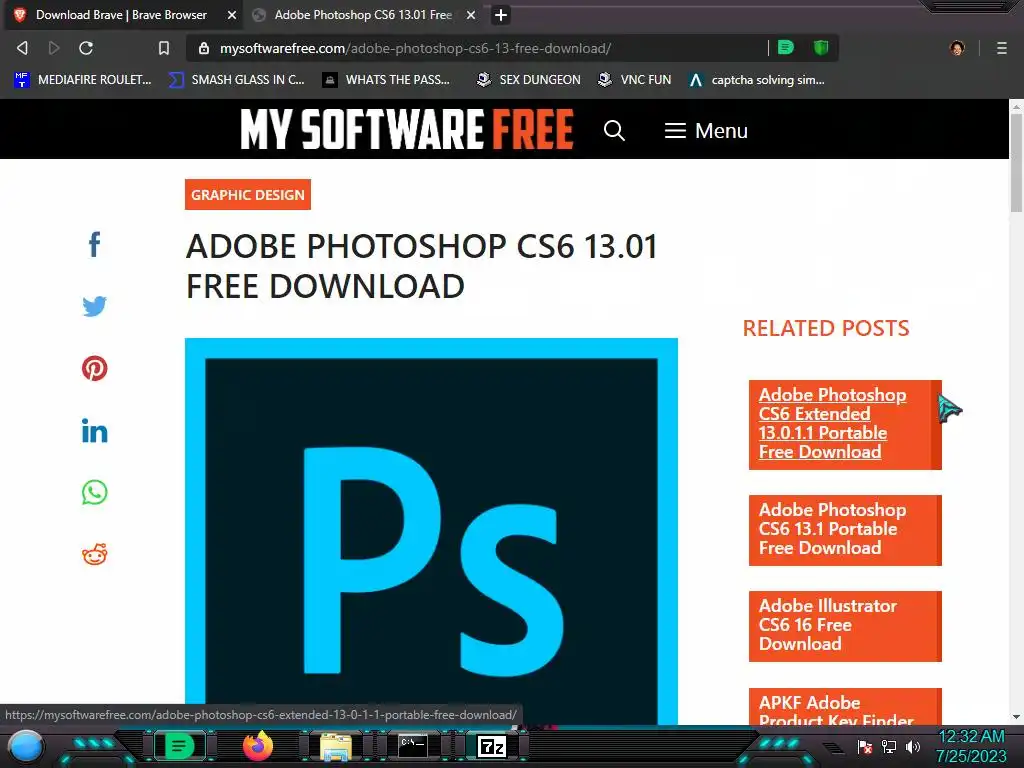Go back using the browser back arrow
1024x768 pixels.
[x=22, y=48]
